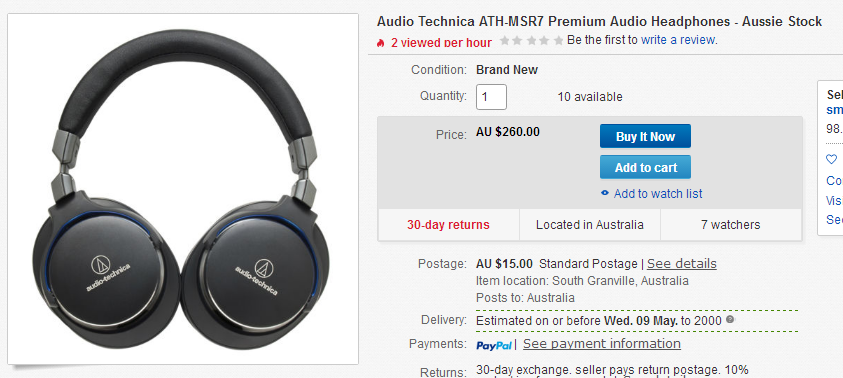
Task: Click the heart icon in seller panel
Action: 831,159
